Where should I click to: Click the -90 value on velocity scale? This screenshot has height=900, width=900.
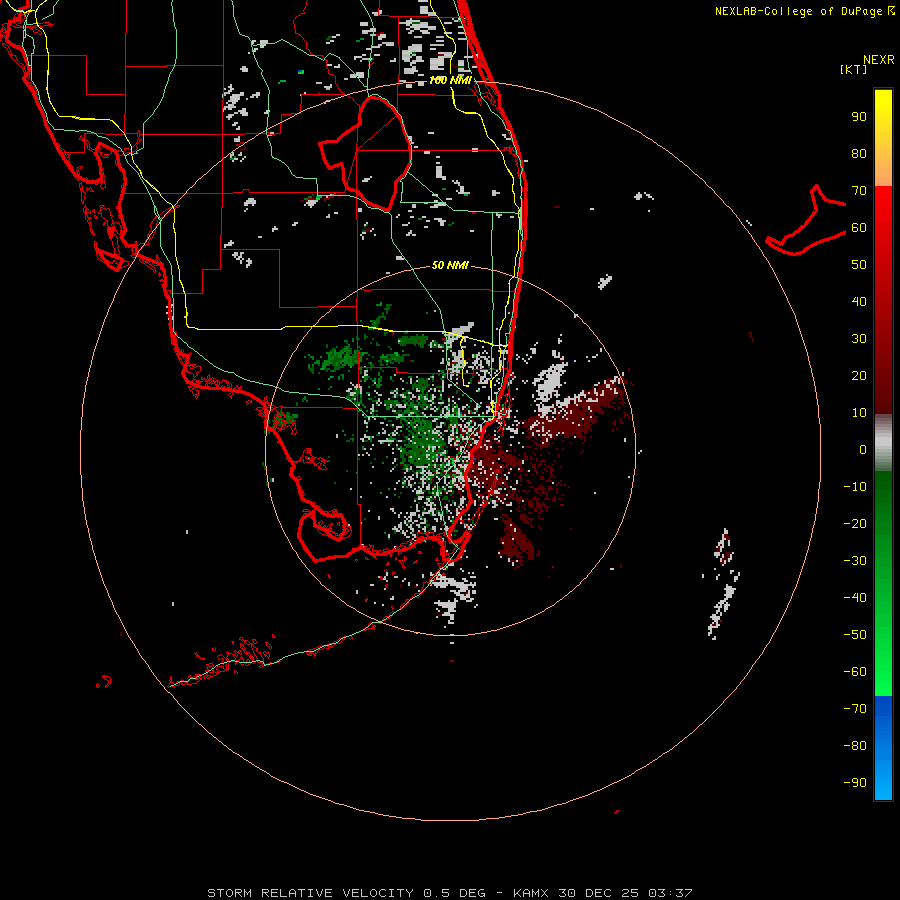pyautogui.click(x=855, y=782)
